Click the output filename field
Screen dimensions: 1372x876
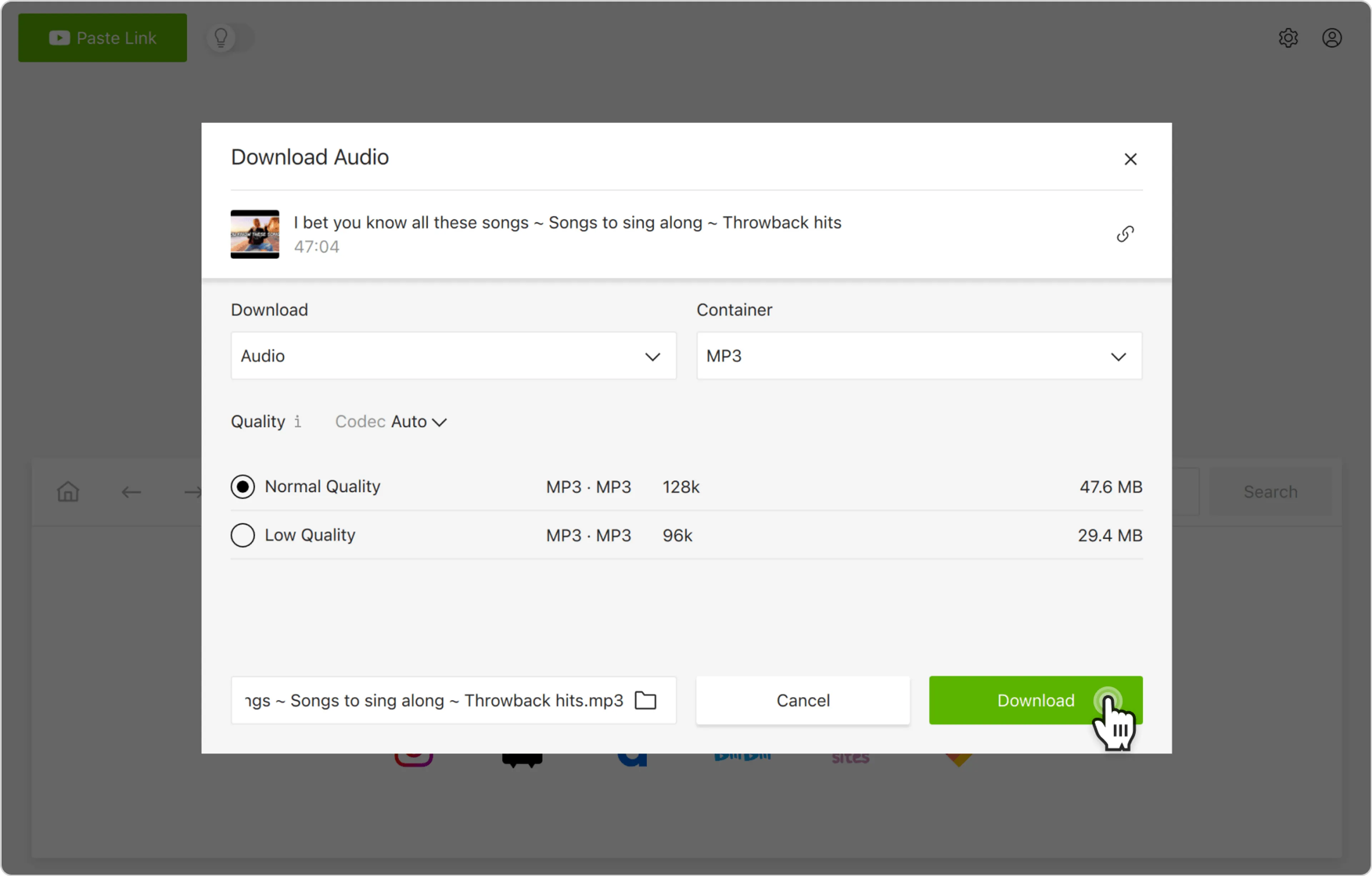coord(433,701)
